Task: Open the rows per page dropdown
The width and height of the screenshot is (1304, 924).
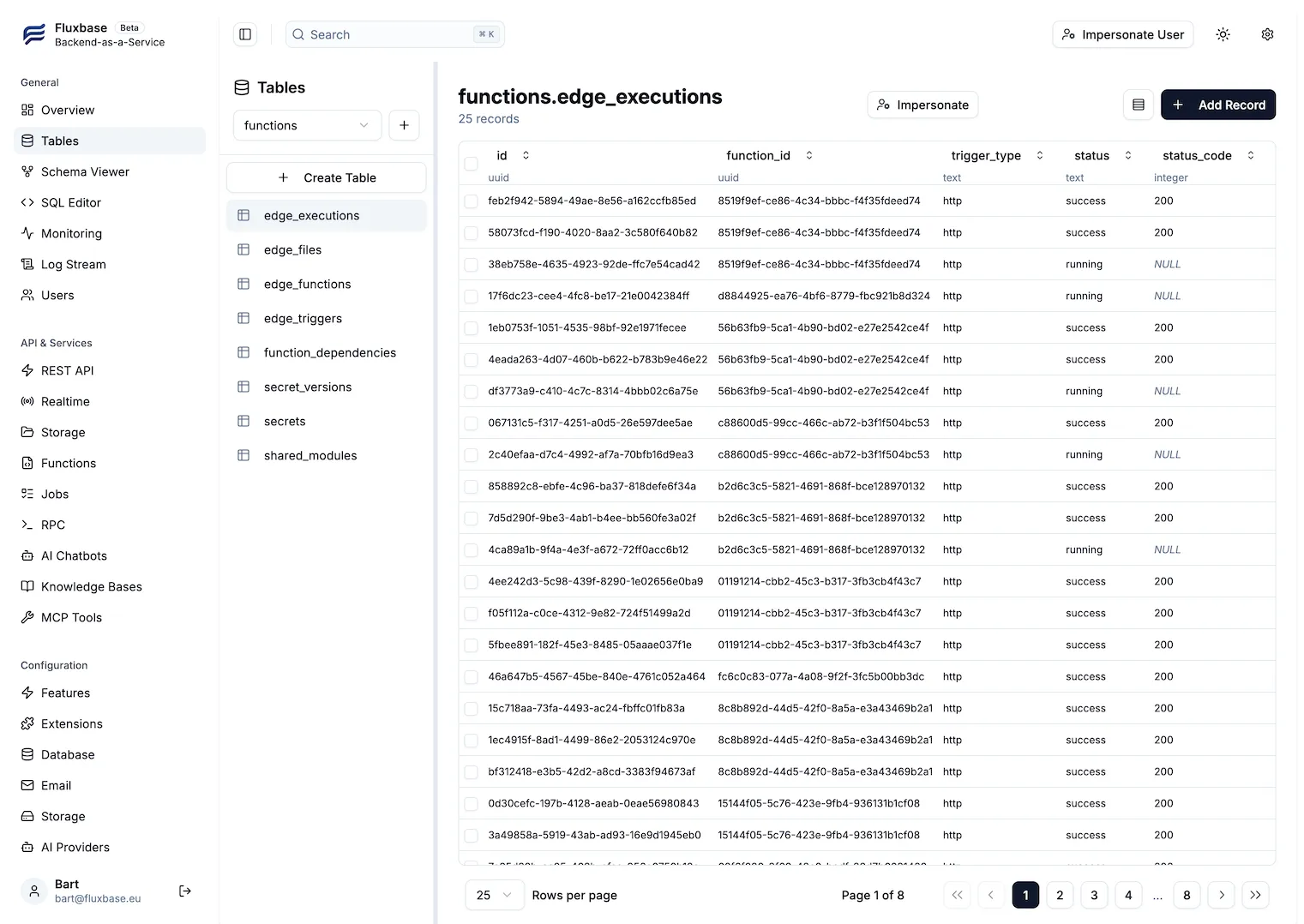Action: tap(494, 895)
